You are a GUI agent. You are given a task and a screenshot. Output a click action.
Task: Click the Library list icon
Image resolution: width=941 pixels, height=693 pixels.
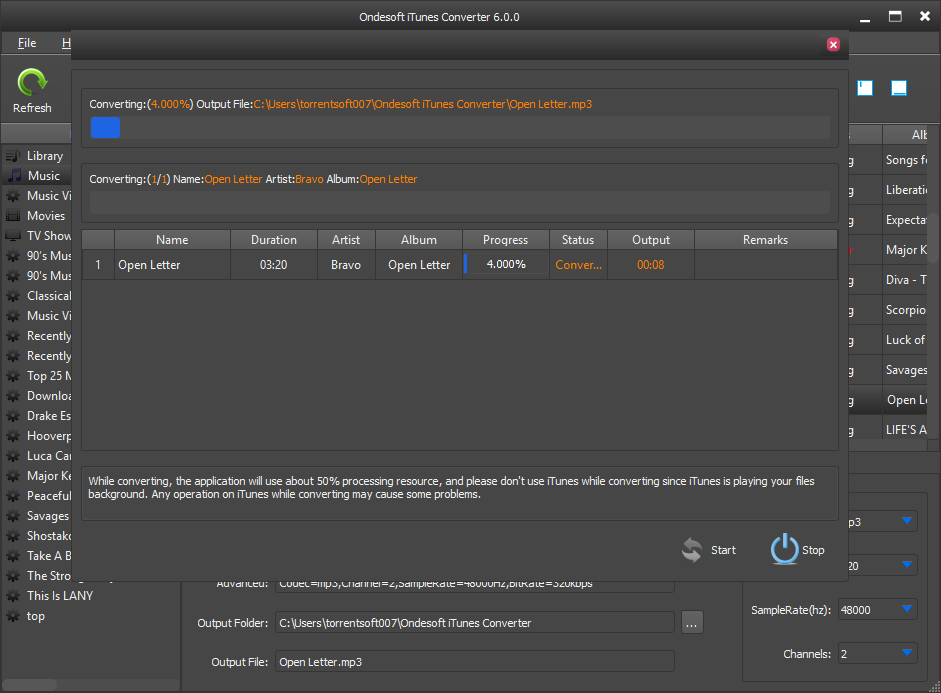point(13,156)
